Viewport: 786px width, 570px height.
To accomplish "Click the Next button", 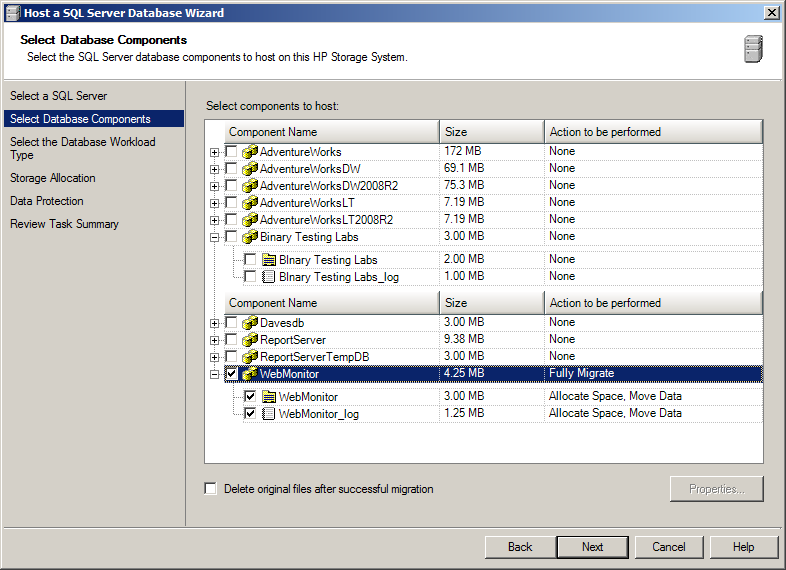I will pos(593,547).
